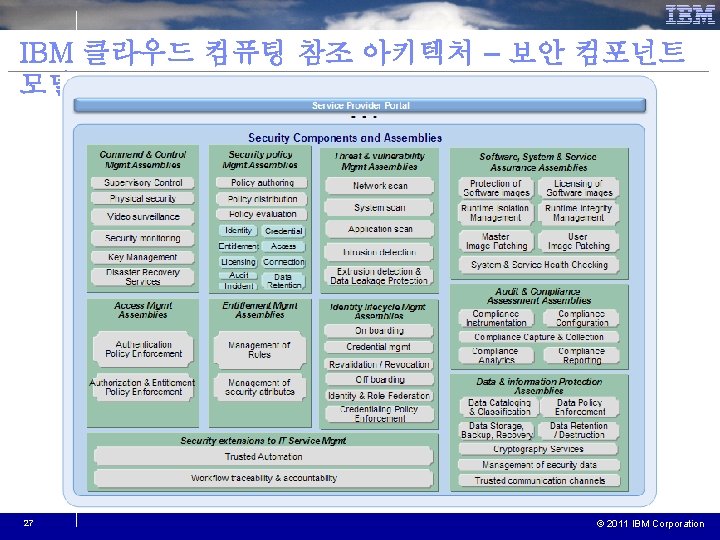720x540 pixels.
Task: Click the Intrusion detection box
Action: [x=379, y=252]
